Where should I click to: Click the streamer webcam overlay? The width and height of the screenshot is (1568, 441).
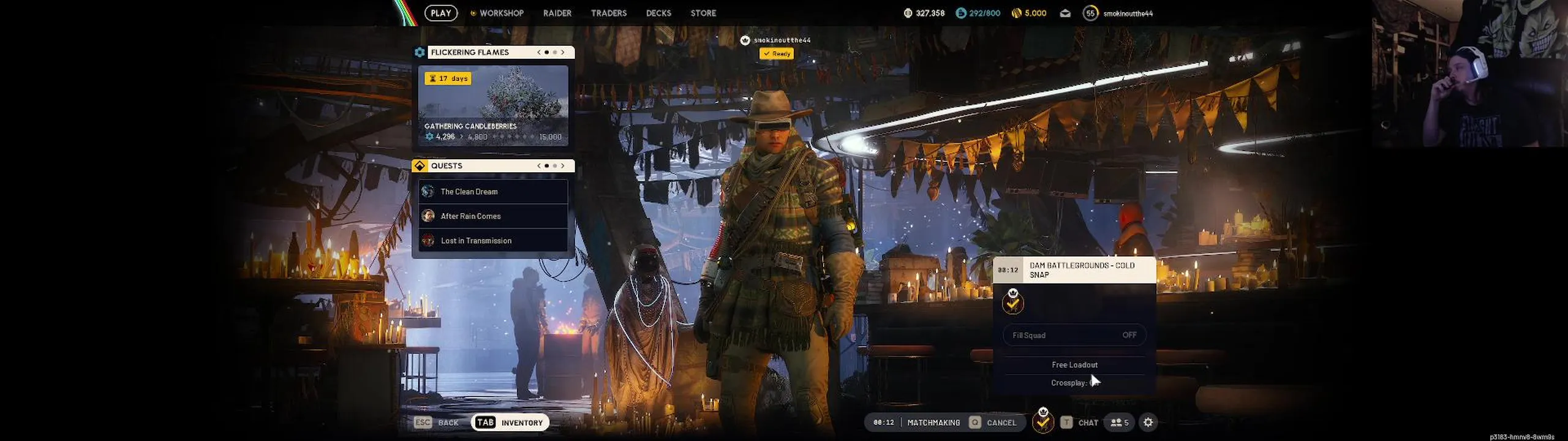(1469, 73)
